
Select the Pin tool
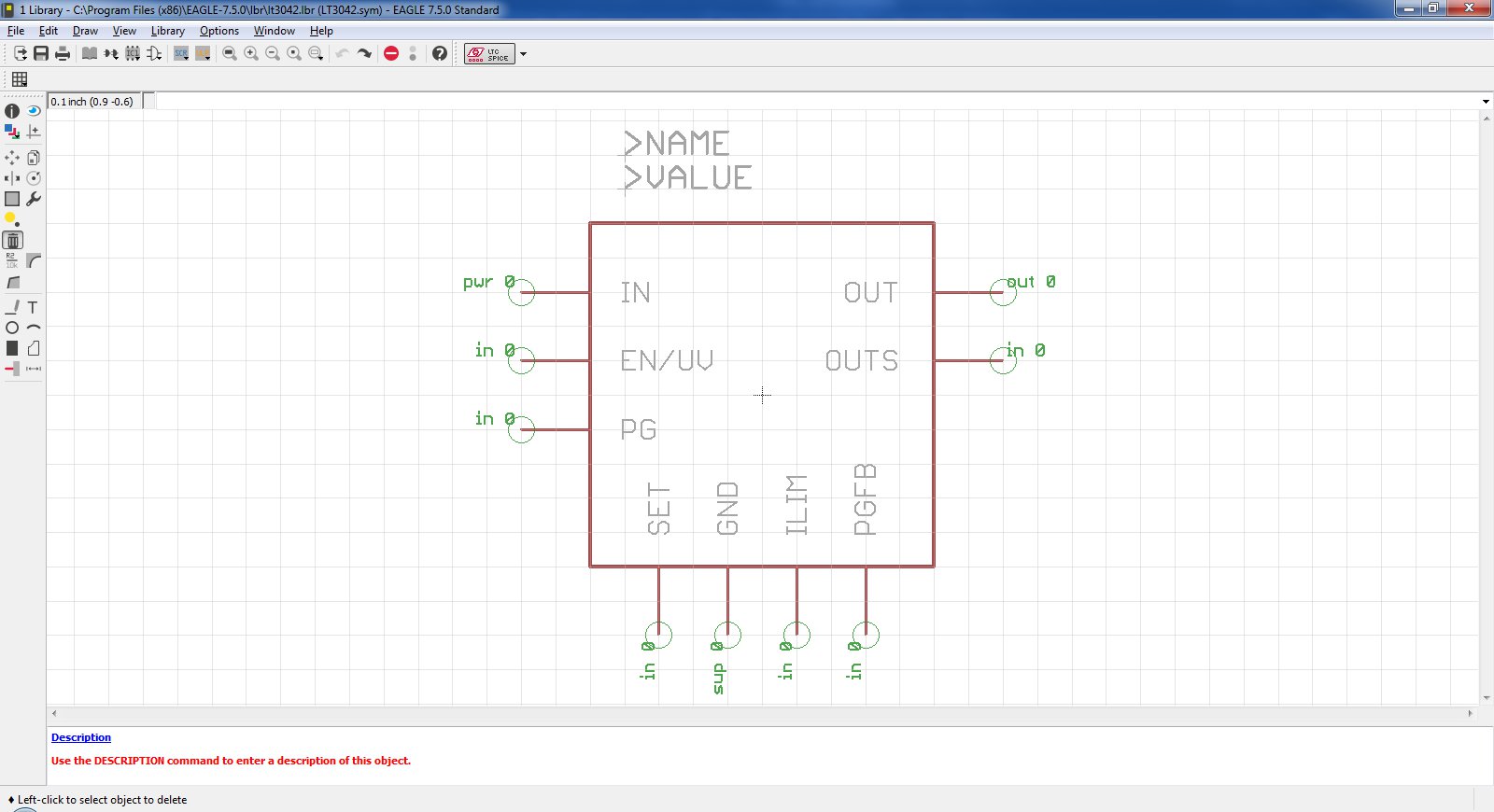coord(12,369)
